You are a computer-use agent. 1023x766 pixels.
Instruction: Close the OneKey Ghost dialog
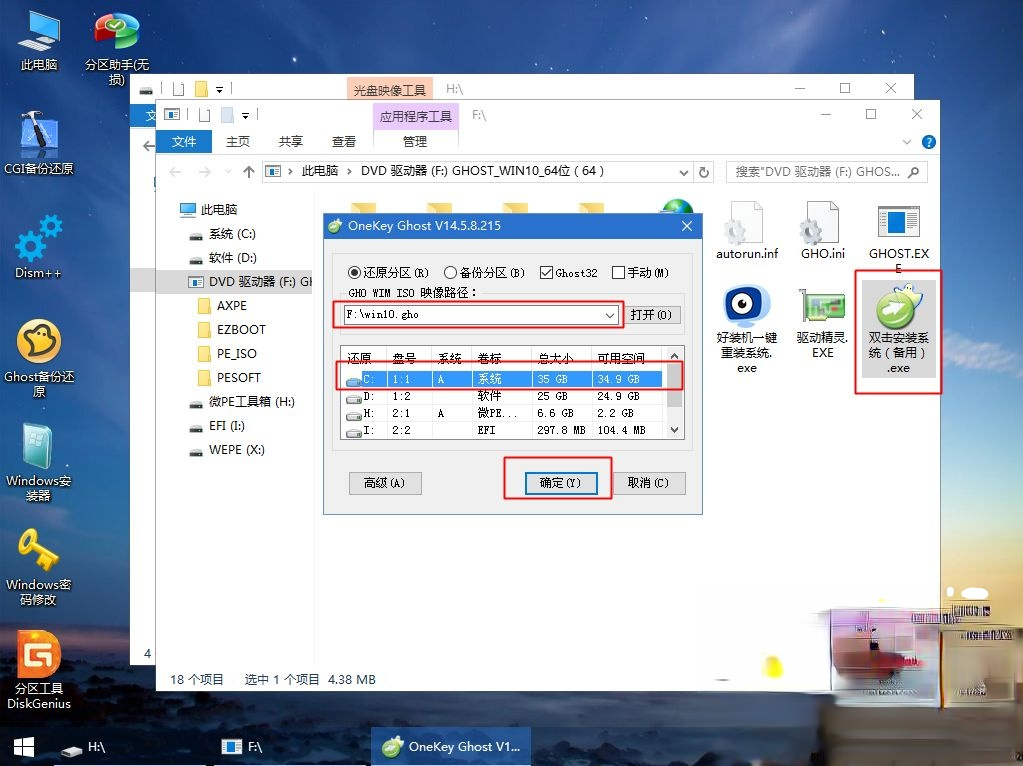[686, 226]
